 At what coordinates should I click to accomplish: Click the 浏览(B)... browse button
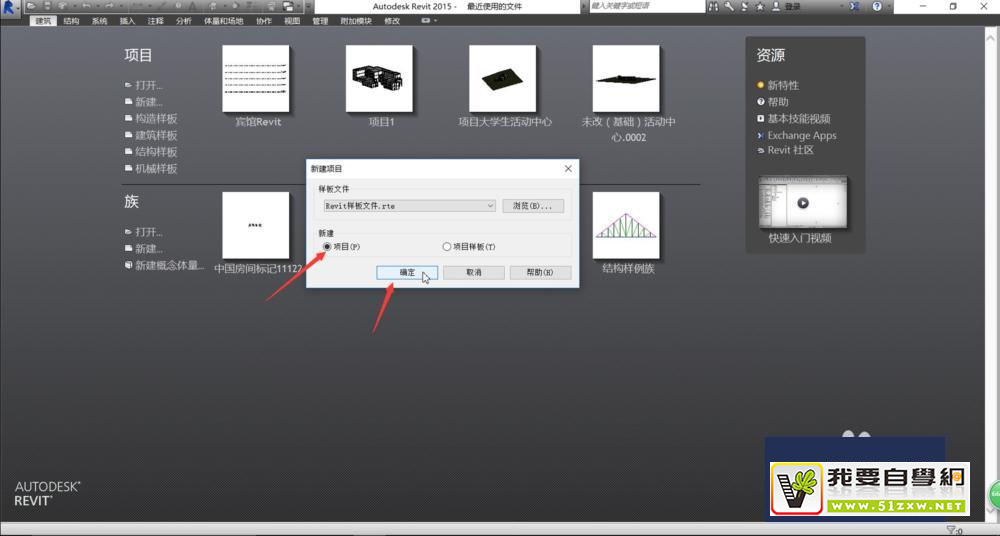(533, 206)
